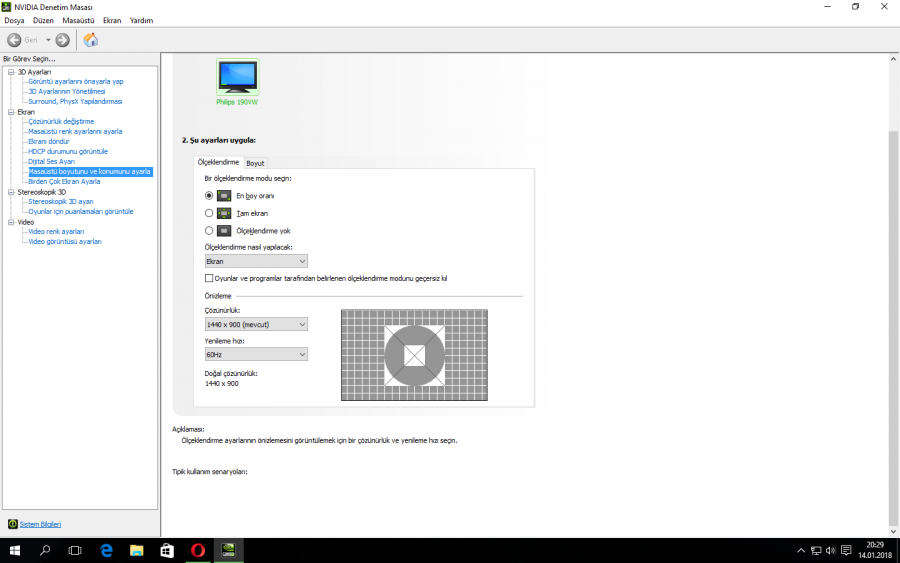This screenshot has height=563, width=900.
Task: Open 'Masaüstü renk ayarlarını ayarla' task
Action: pos(75,131)
